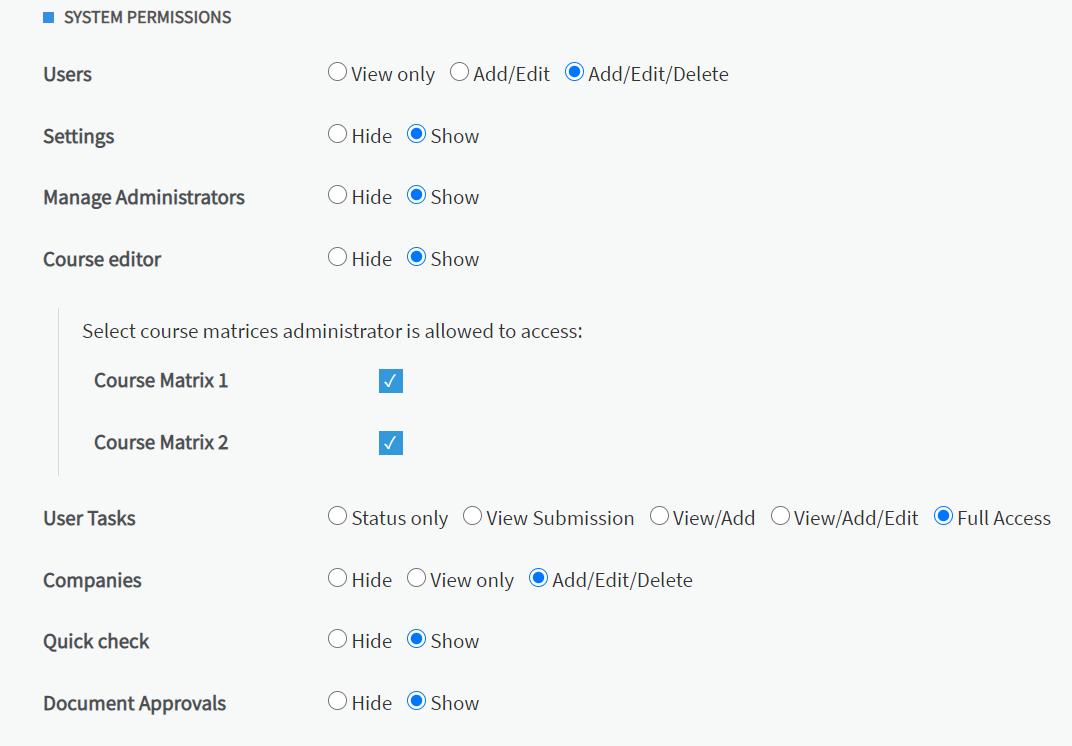This screenshot has height=746, width=1072.
Task: Hide the Course editor
Action: tap(337, 258)
